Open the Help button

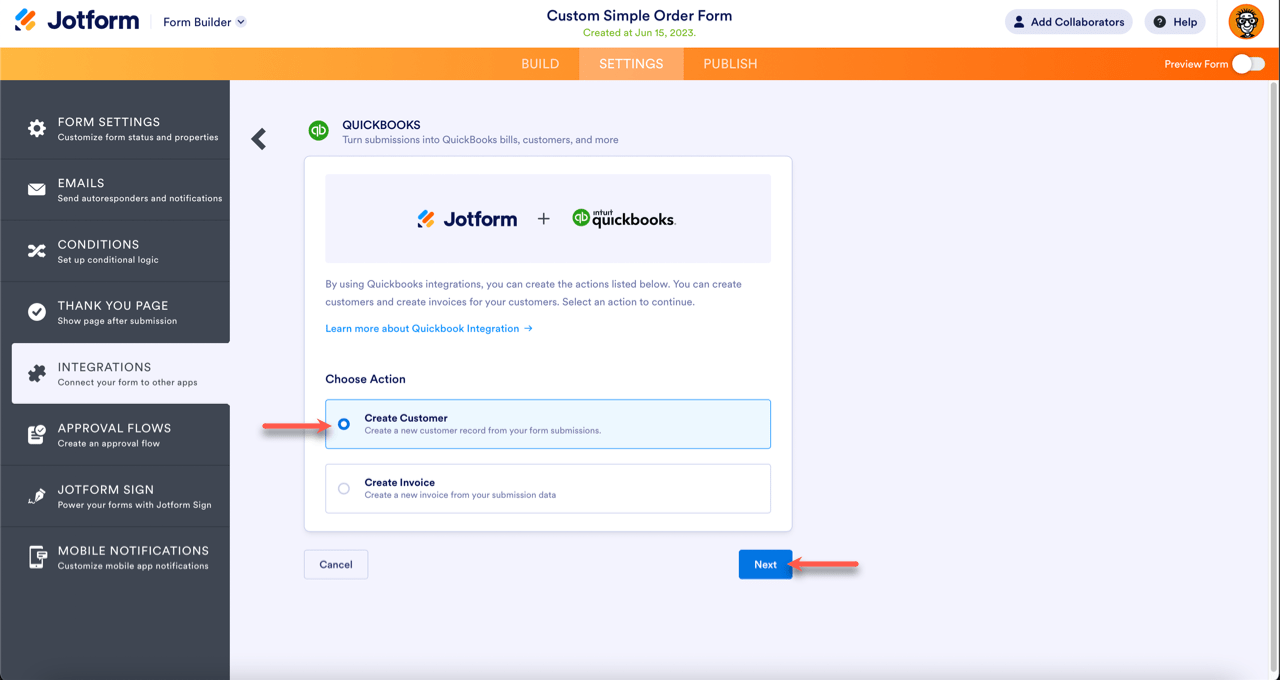1175,22
